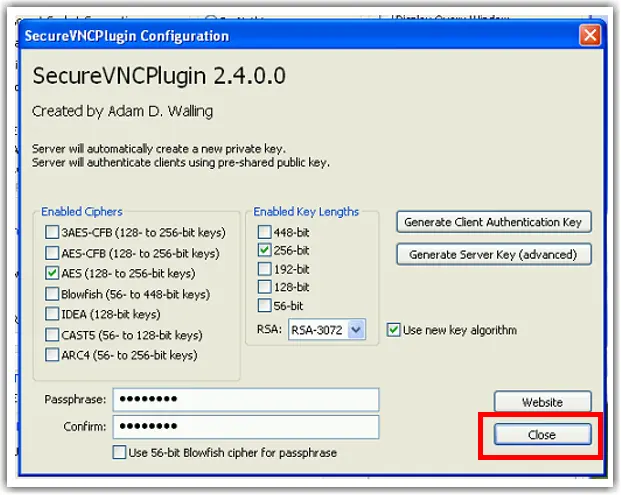Enable 56-bit Blowfish cipher for passphrase

tap(119, 452)
